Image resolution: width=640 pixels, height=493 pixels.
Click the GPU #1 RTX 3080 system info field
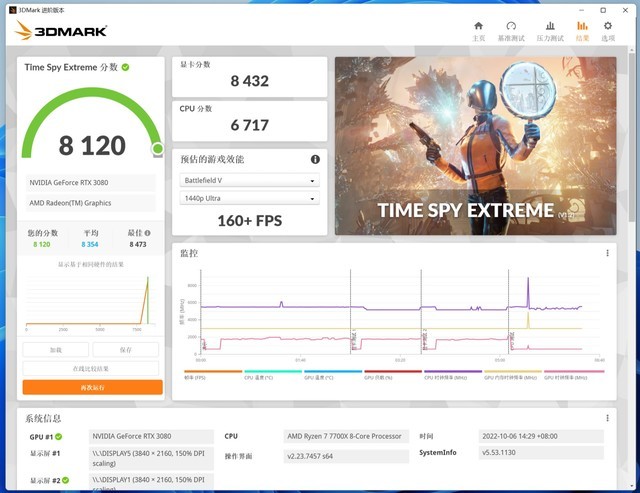pyautogui.click(x=151, y=436)
